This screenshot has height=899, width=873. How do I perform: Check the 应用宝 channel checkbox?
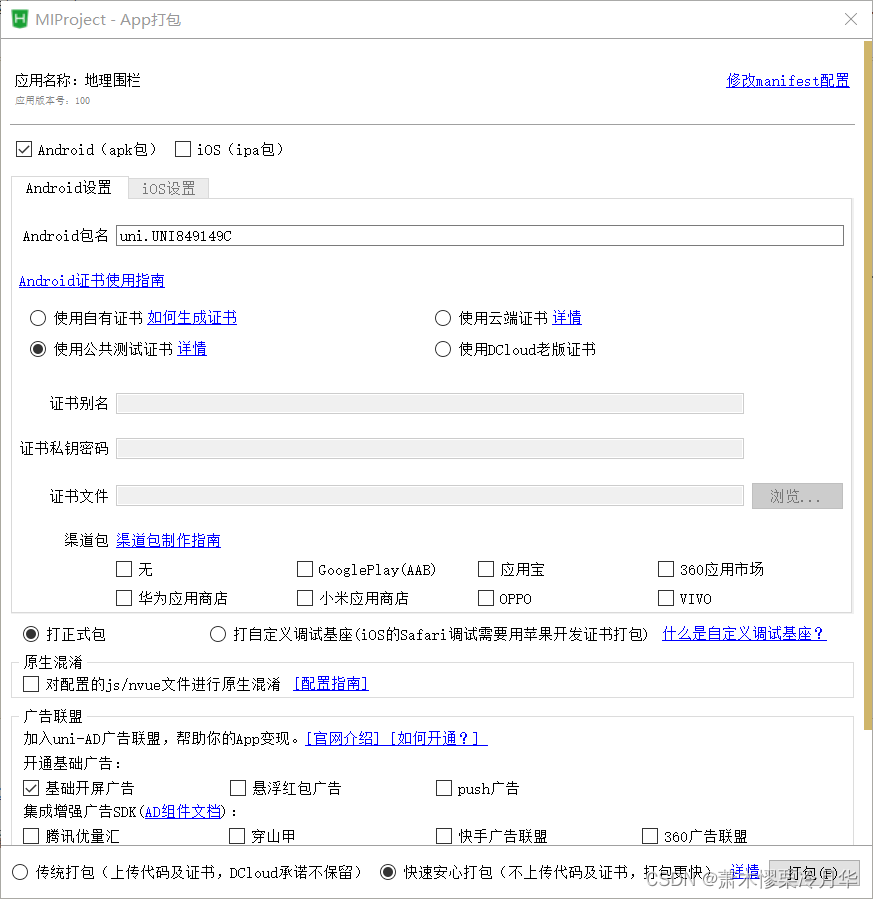pyautogui.click(x=486, y=569)
